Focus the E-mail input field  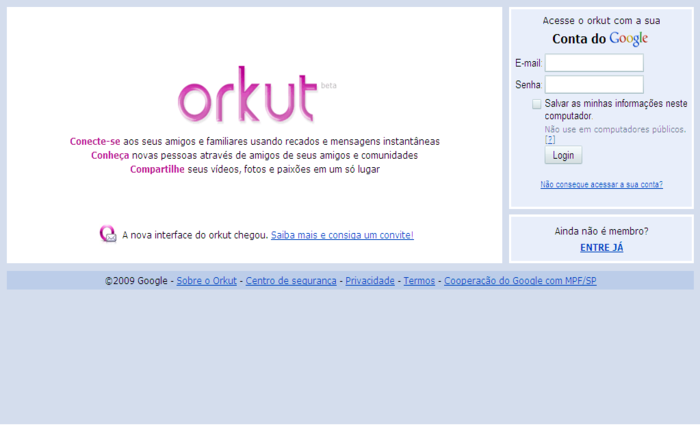click(x=594, y=63)
